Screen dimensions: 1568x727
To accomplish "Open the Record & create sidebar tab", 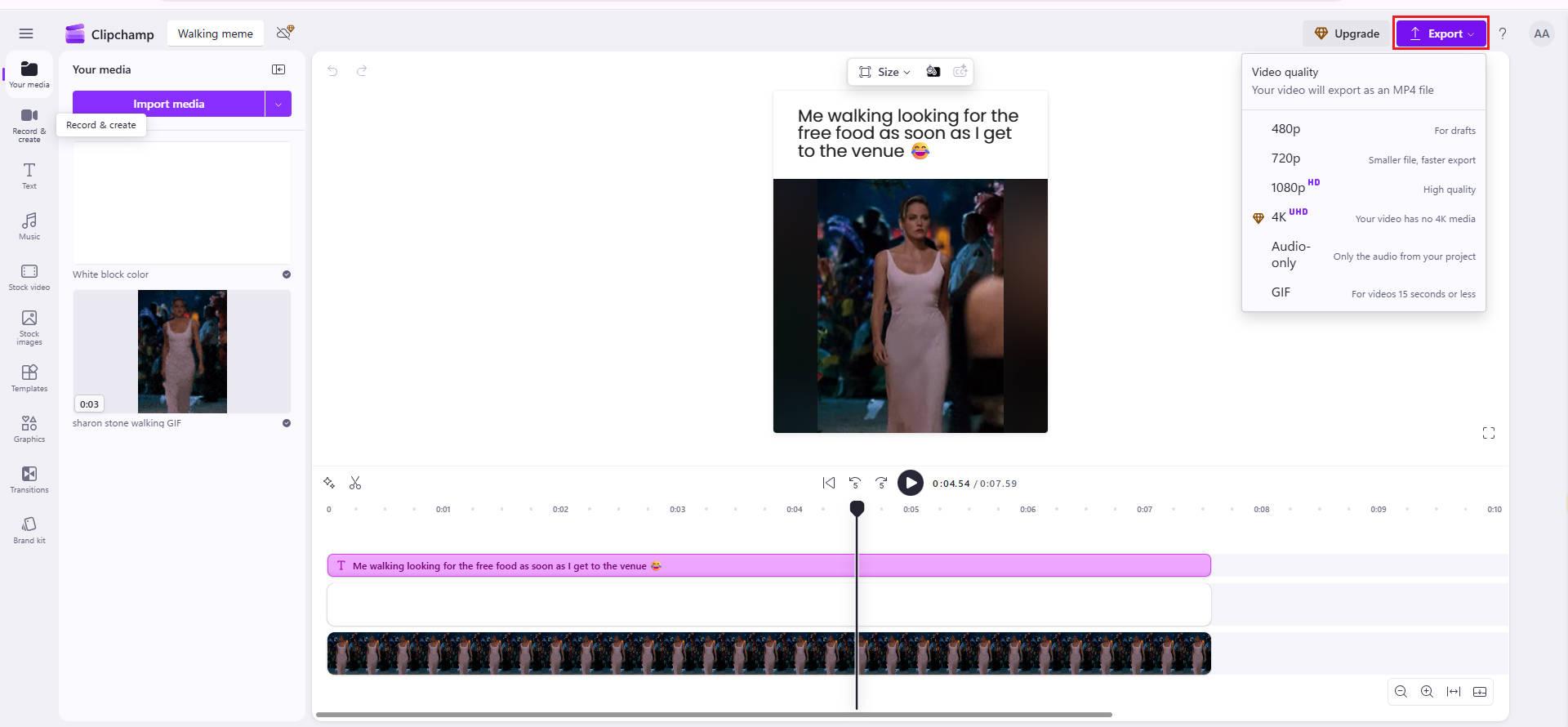I will [29, 125].
